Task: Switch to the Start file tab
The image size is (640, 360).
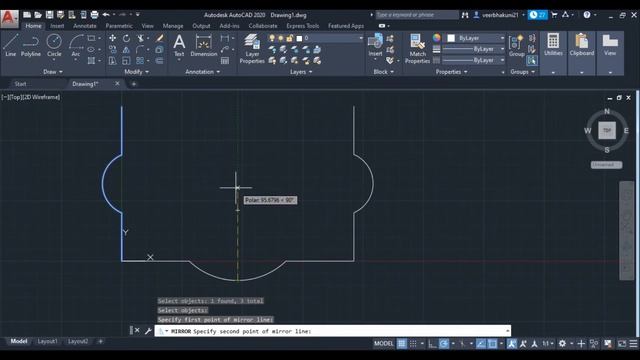Action: [20, 84]
